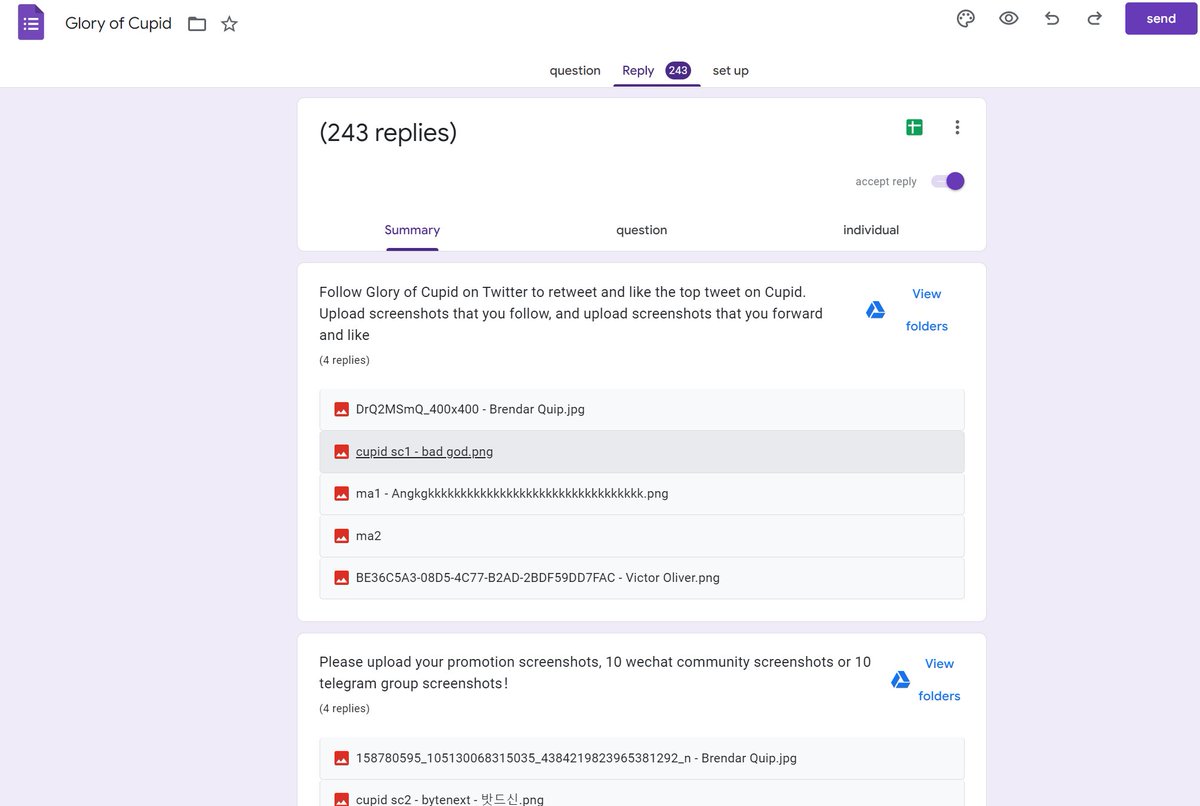Open 158780595 - Brendar Quip.jpg file
The image size is (1200, 806).
[x=642, y=758]
